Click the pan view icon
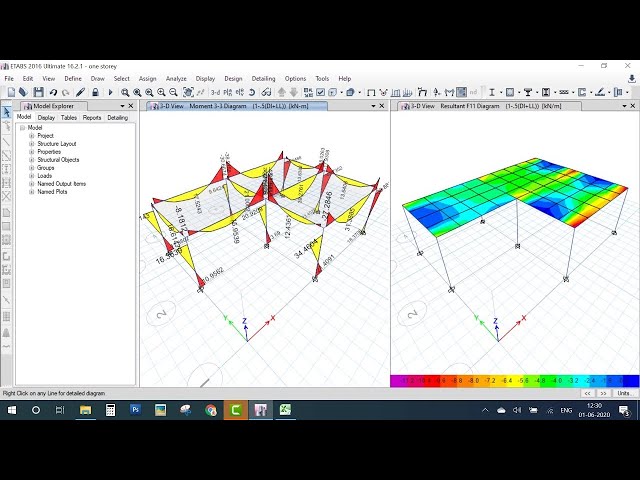Image resolution: width=640 pixels, height=480 pixels. 188,92
